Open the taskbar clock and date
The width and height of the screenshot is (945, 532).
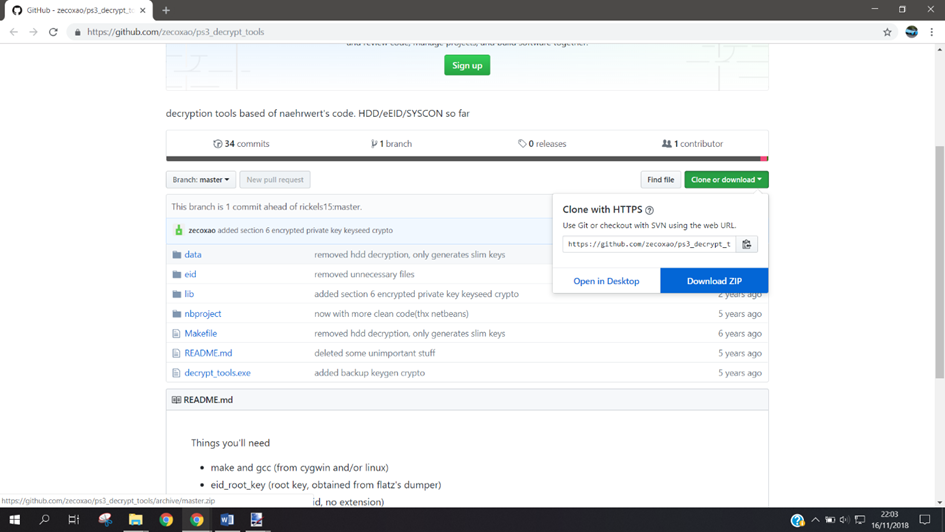coord(890,520)
